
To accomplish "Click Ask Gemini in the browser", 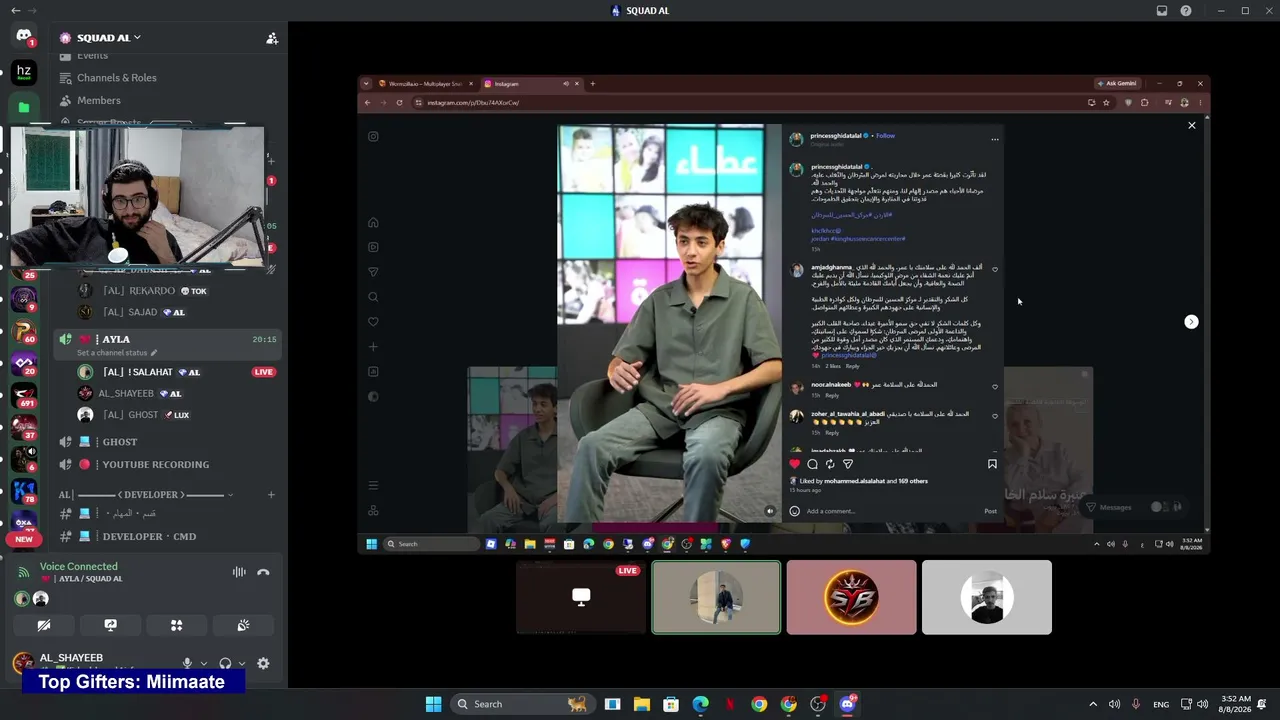I will click(1117, 84).
